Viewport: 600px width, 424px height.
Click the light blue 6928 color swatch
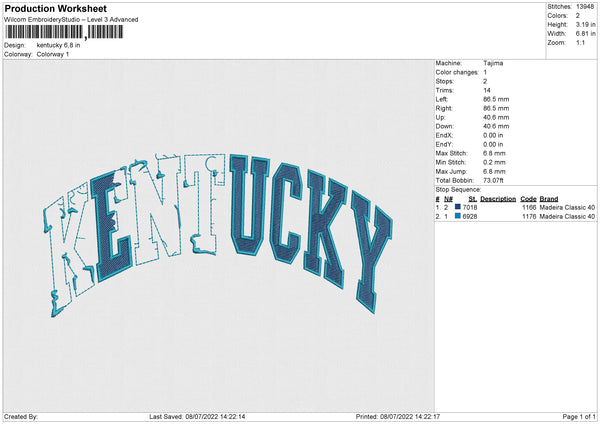[x=458, y=216]
